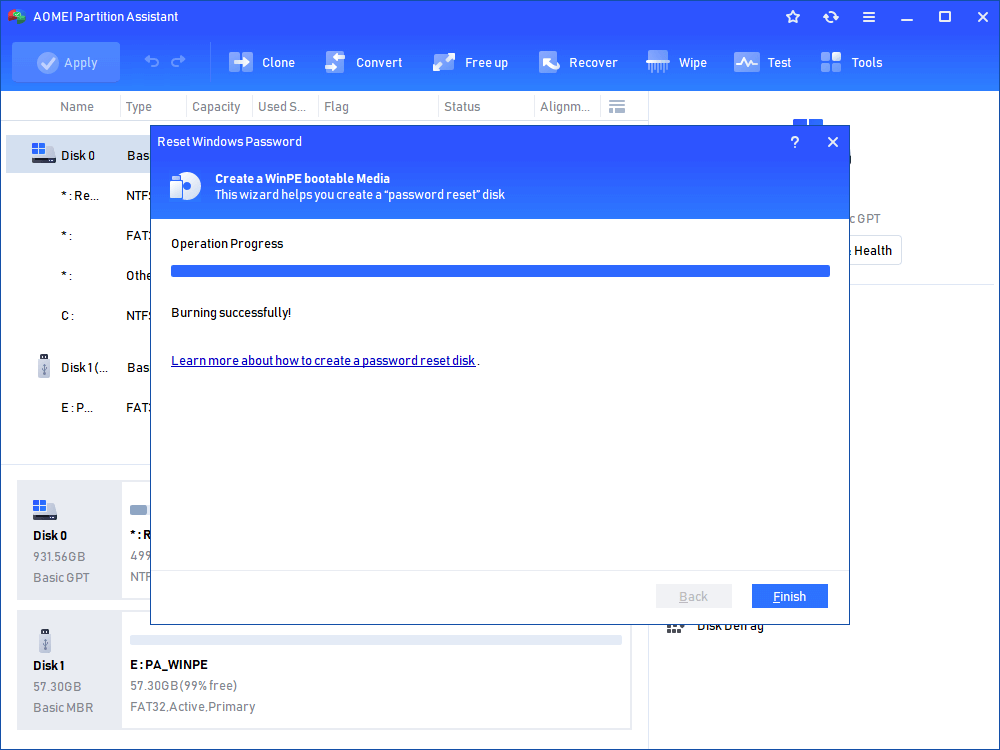Open the column list view options icon

tap(617, 107)
